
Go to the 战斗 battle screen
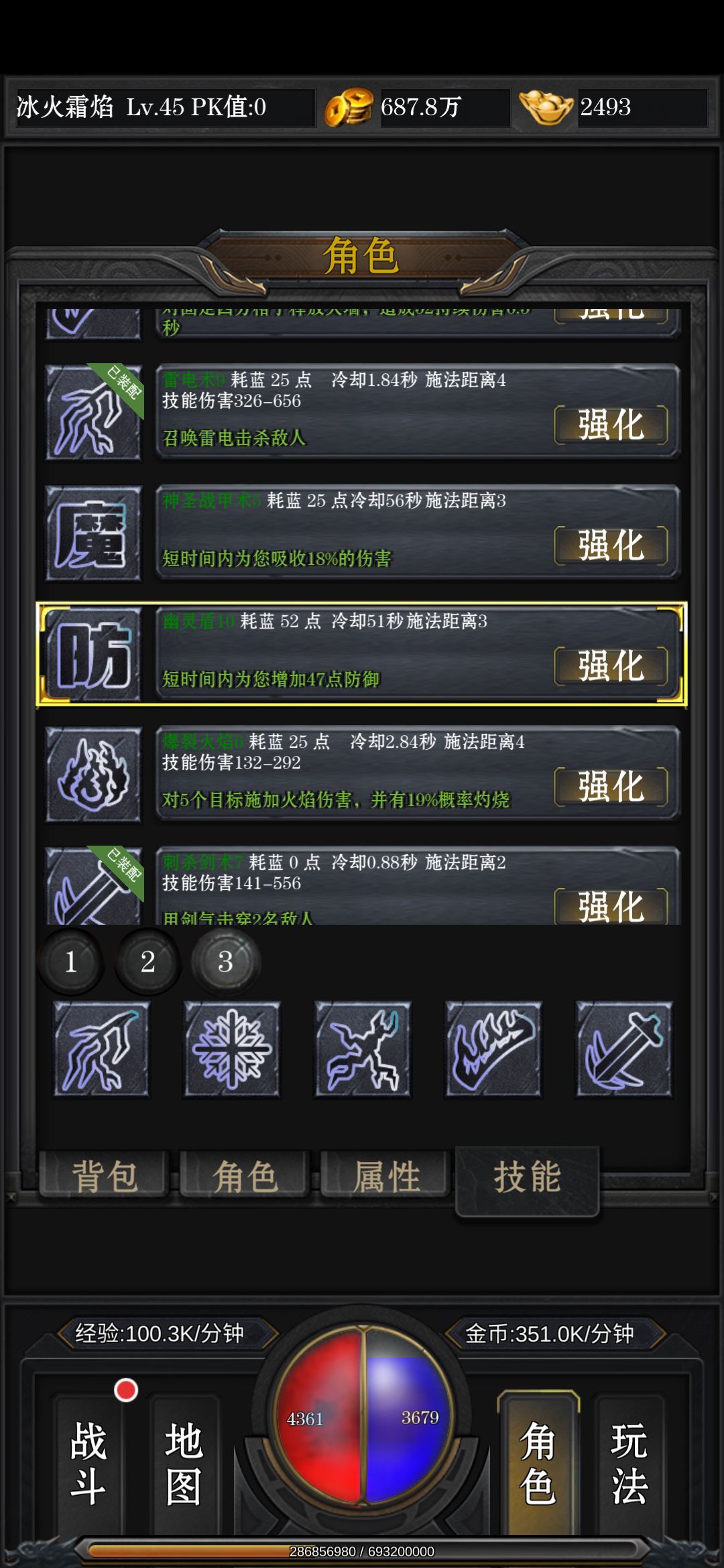tap(88, 1463)
